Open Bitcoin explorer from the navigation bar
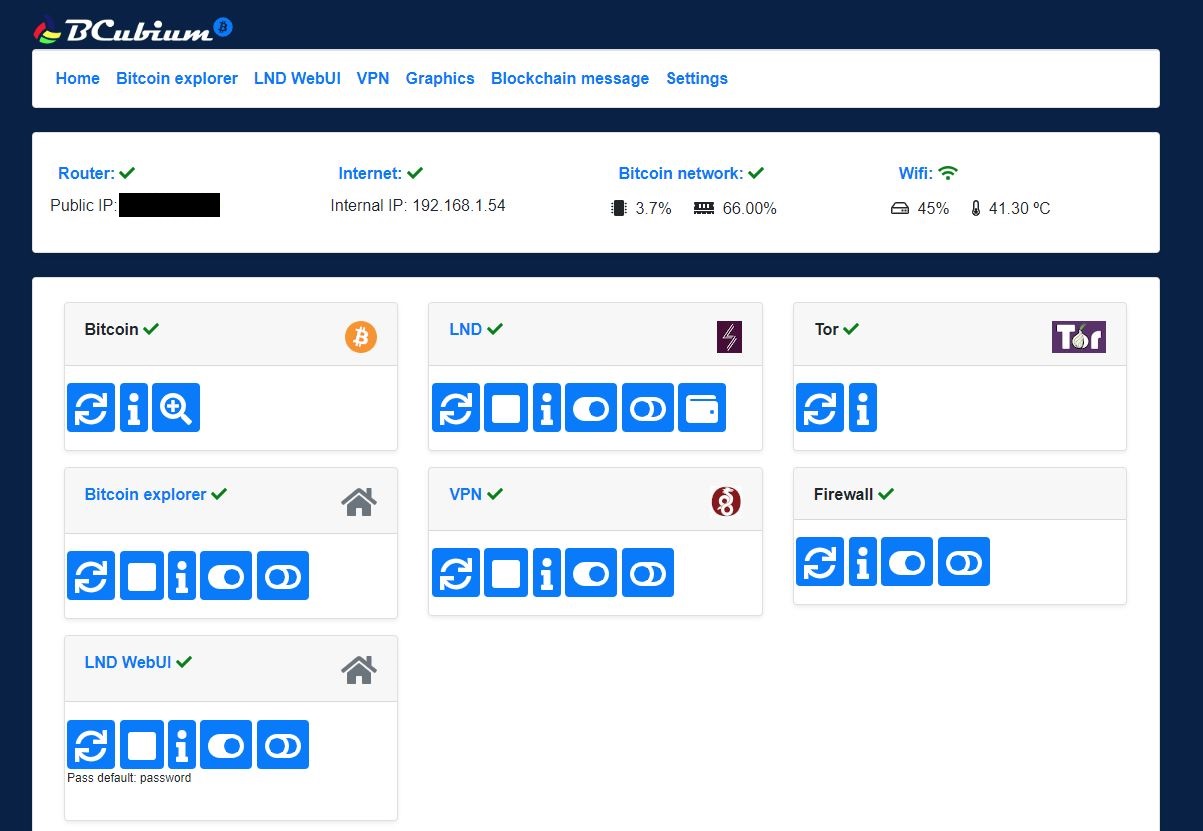 177,78
